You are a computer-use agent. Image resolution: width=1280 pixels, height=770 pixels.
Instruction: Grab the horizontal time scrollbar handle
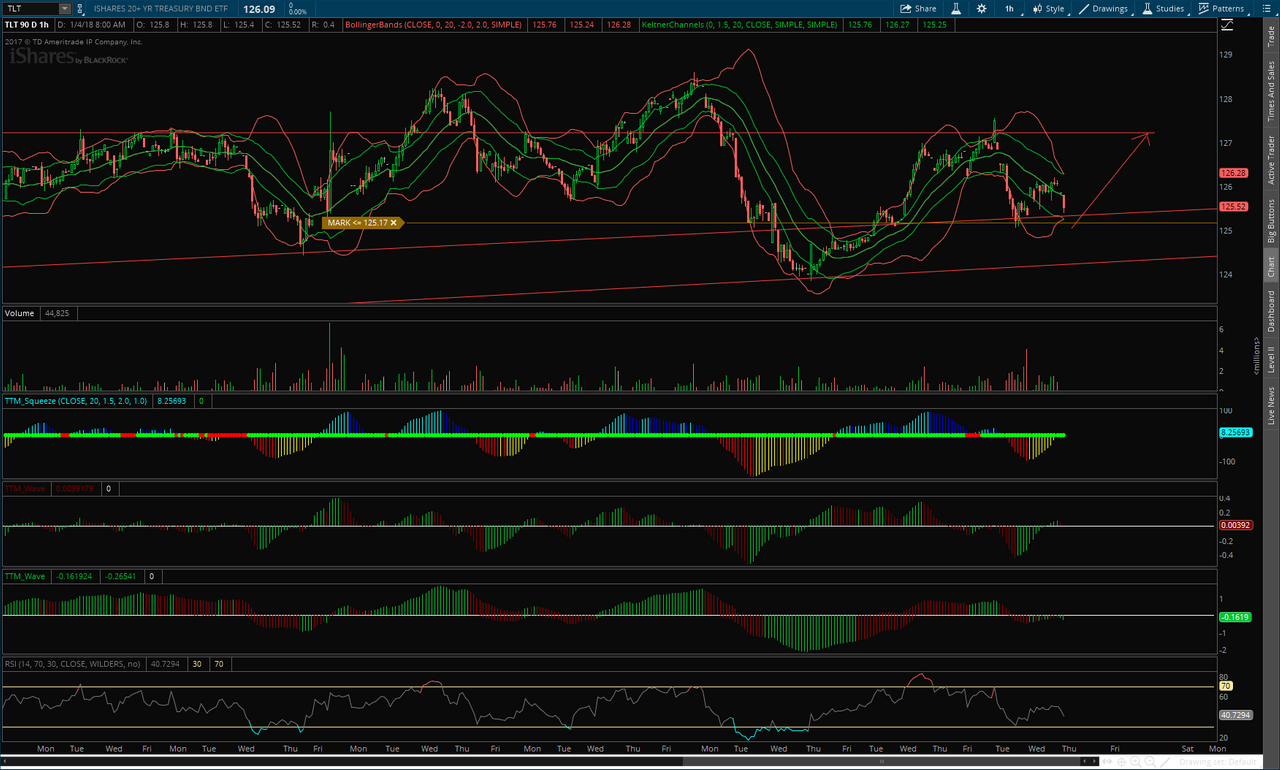pyautogui.click(x=881, y=761)
